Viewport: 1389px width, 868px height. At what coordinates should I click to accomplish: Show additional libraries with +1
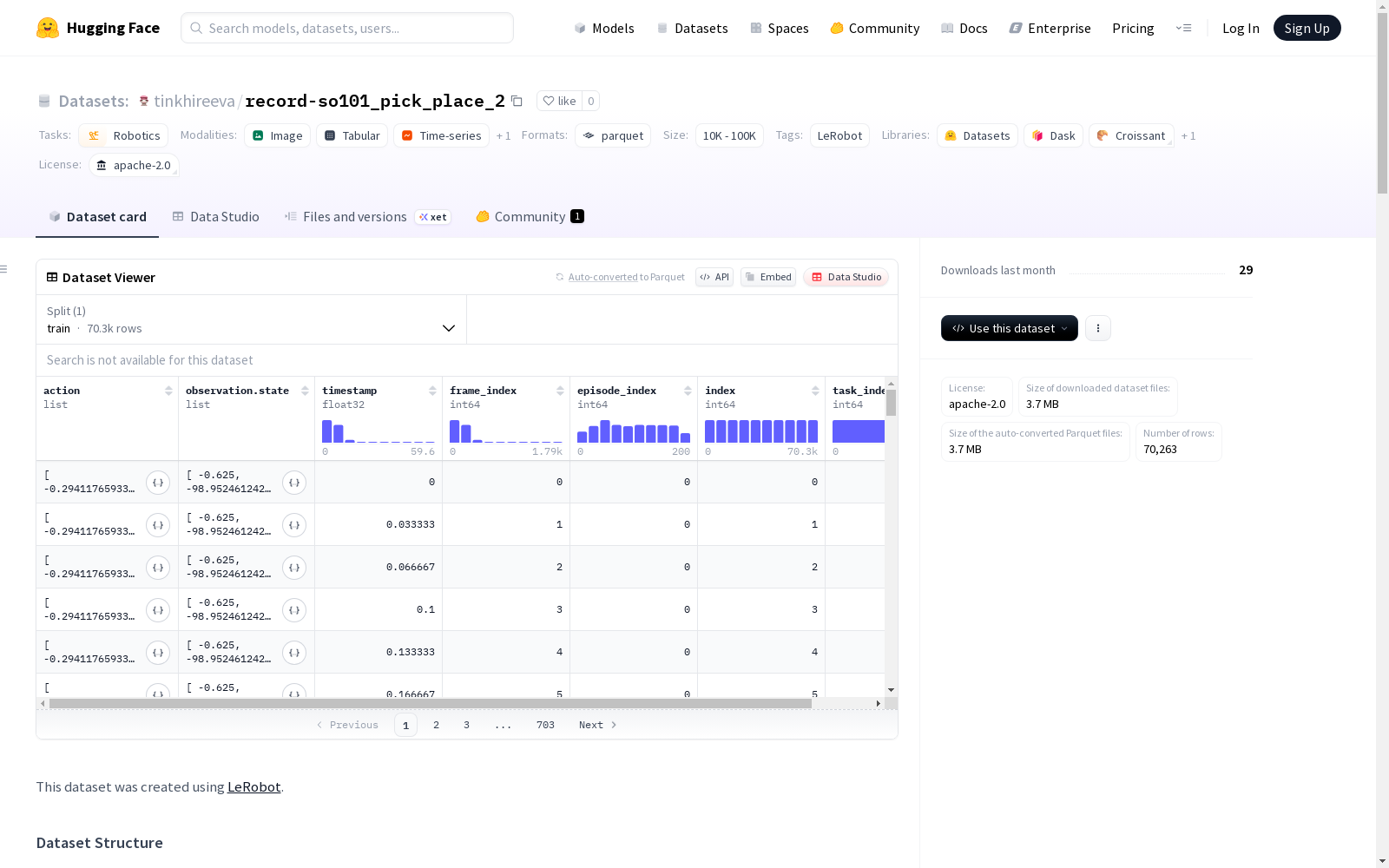click(1188, 136)
